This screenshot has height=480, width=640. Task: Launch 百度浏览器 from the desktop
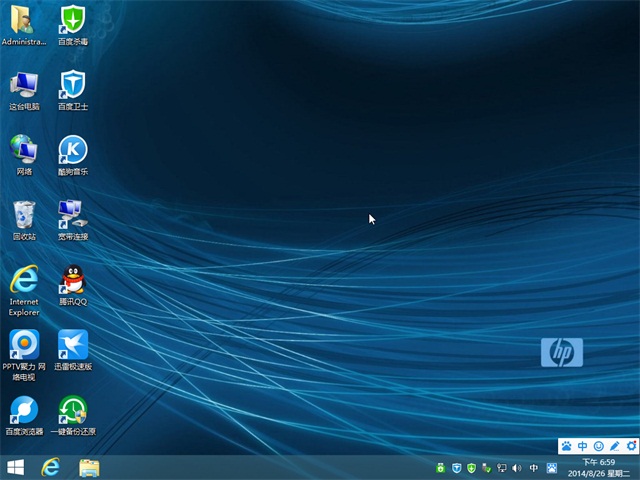24,410
